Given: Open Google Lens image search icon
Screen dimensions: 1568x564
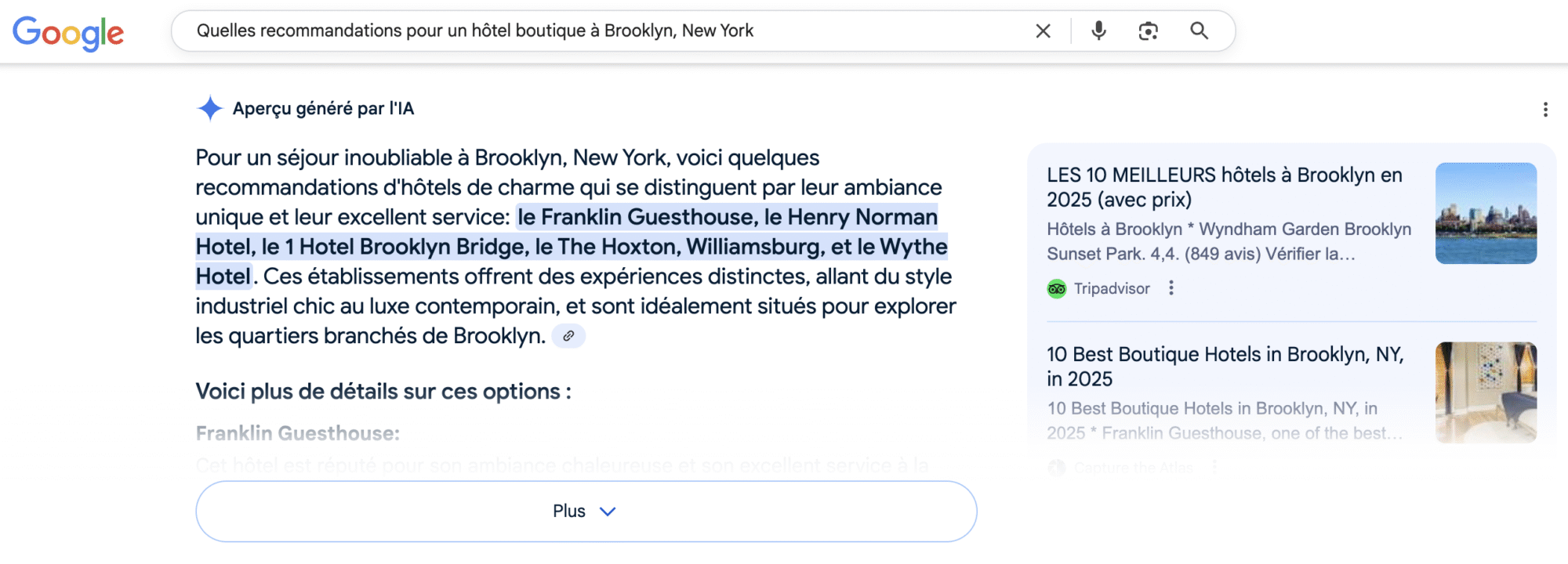Looking at the screenshot, I should [1148, 31].
